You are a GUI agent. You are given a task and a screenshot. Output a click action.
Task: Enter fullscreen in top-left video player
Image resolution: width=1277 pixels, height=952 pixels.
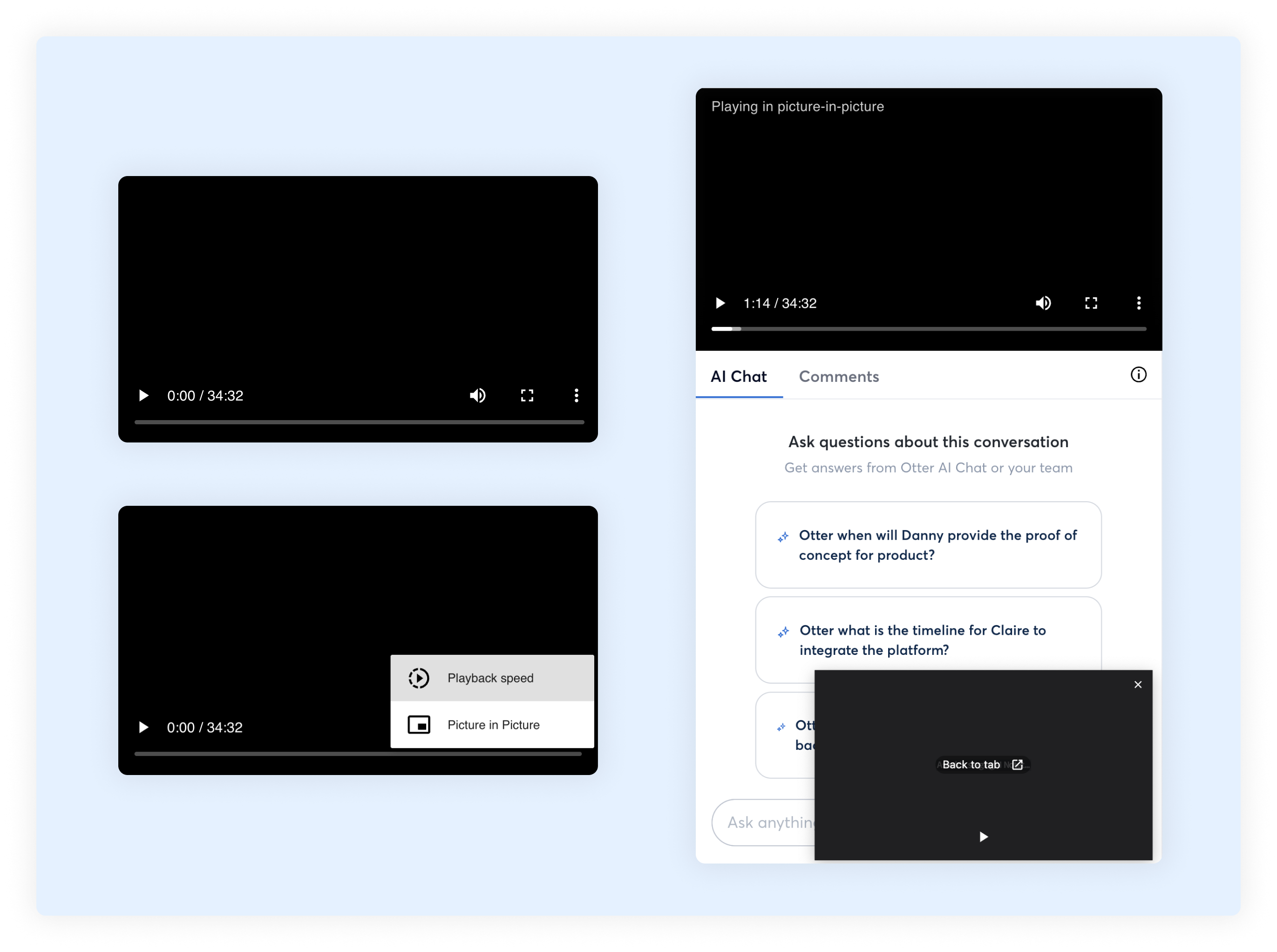(x=527, y=395)
